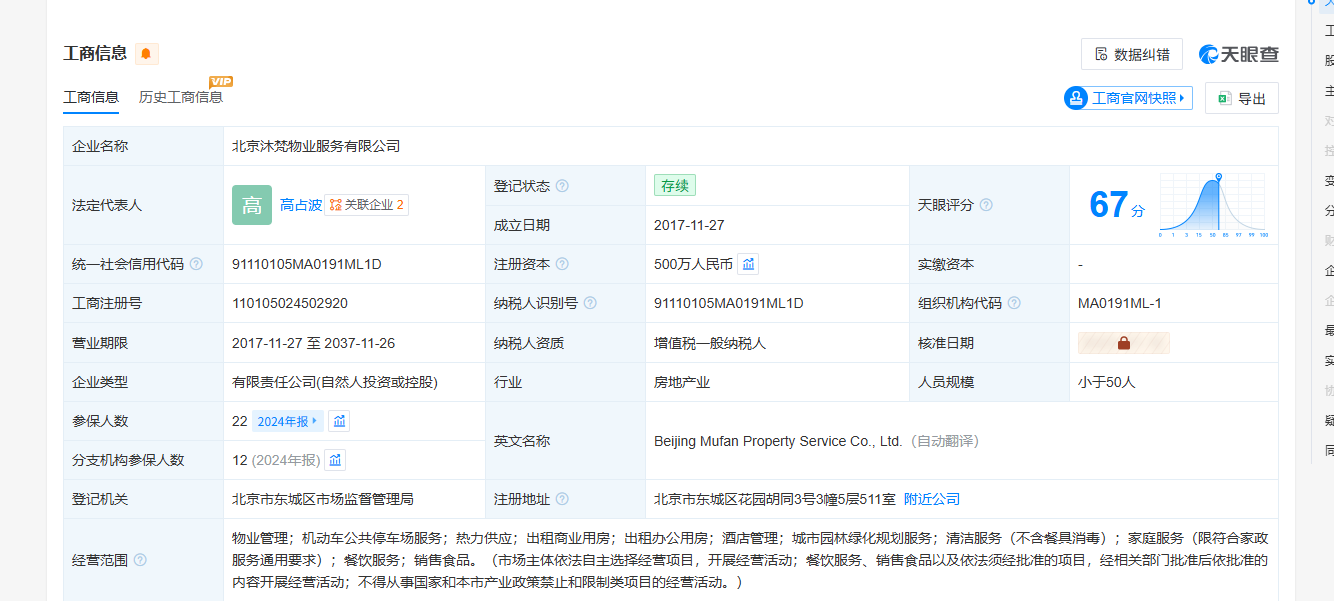Open legal representative 高占波 link
The height and width of the screenshot is (601, 1334).
(x=301, y=205)
